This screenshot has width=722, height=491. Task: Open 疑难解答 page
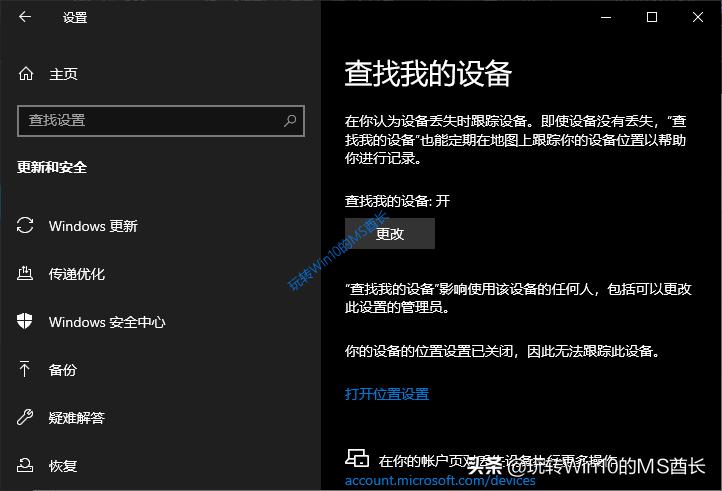77,418
